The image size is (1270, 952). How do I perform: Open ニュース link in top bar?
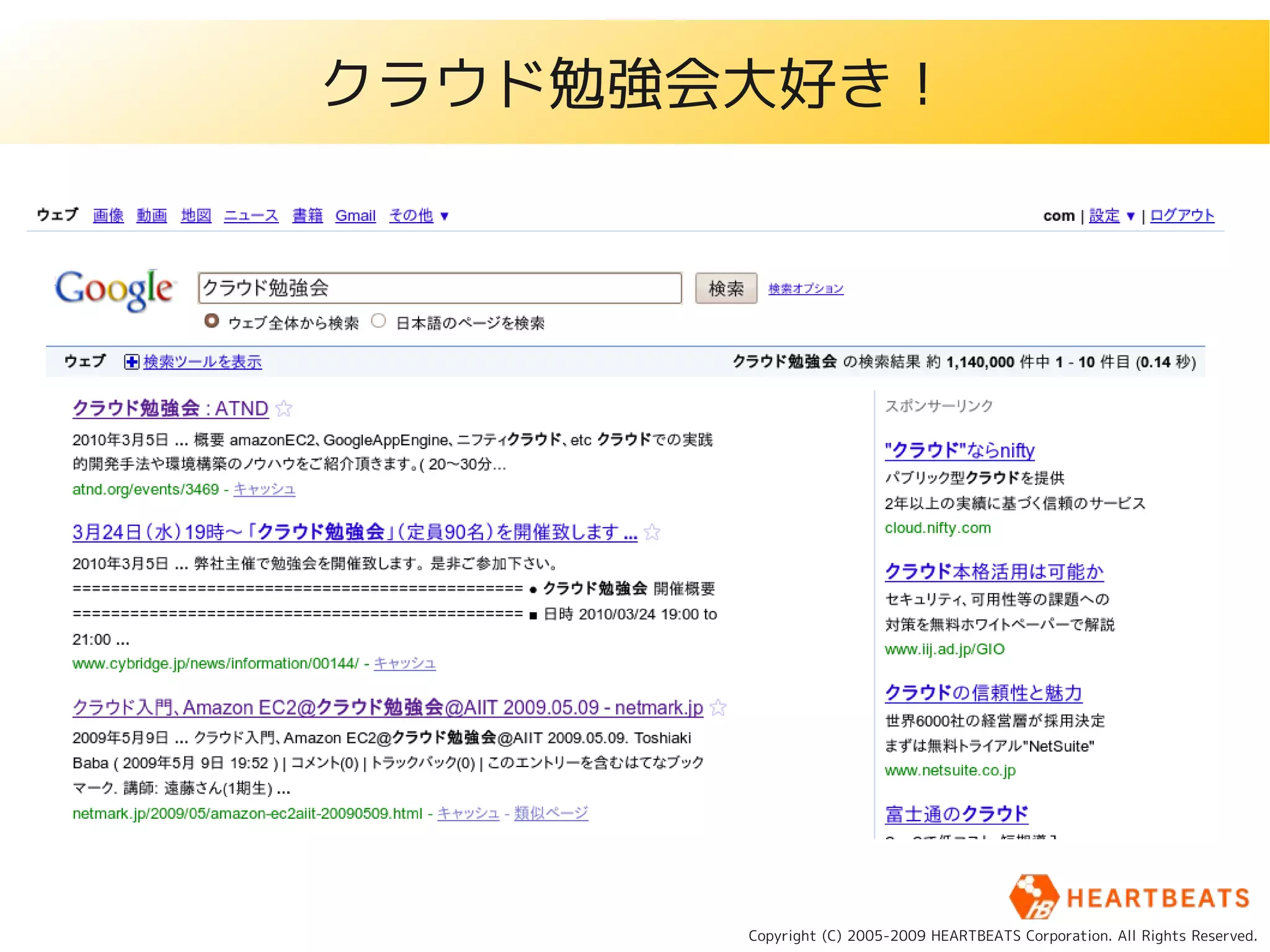pos(251,215)
